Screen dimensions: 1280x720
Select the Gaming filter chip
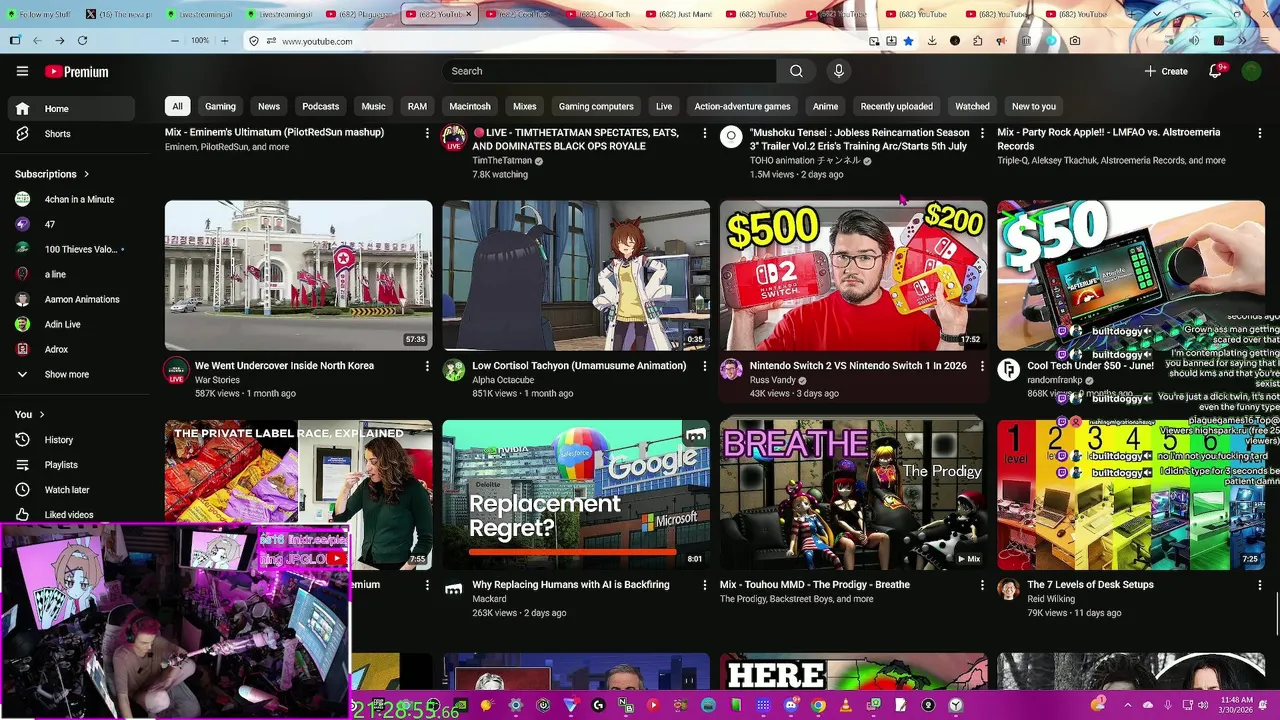(220, 106)
